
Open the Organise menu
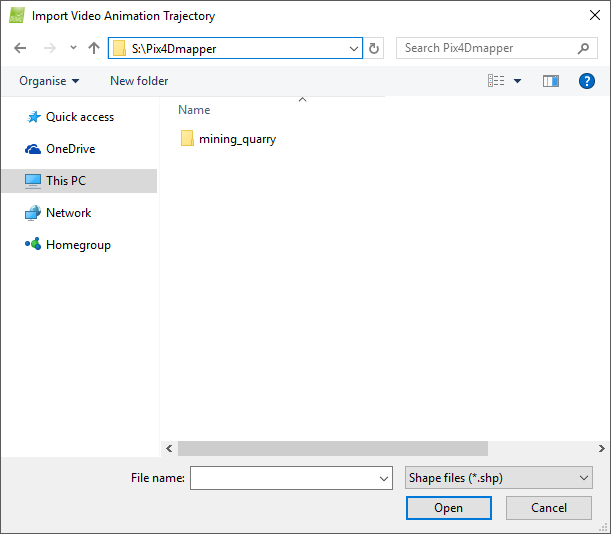(x=48, y=81)
